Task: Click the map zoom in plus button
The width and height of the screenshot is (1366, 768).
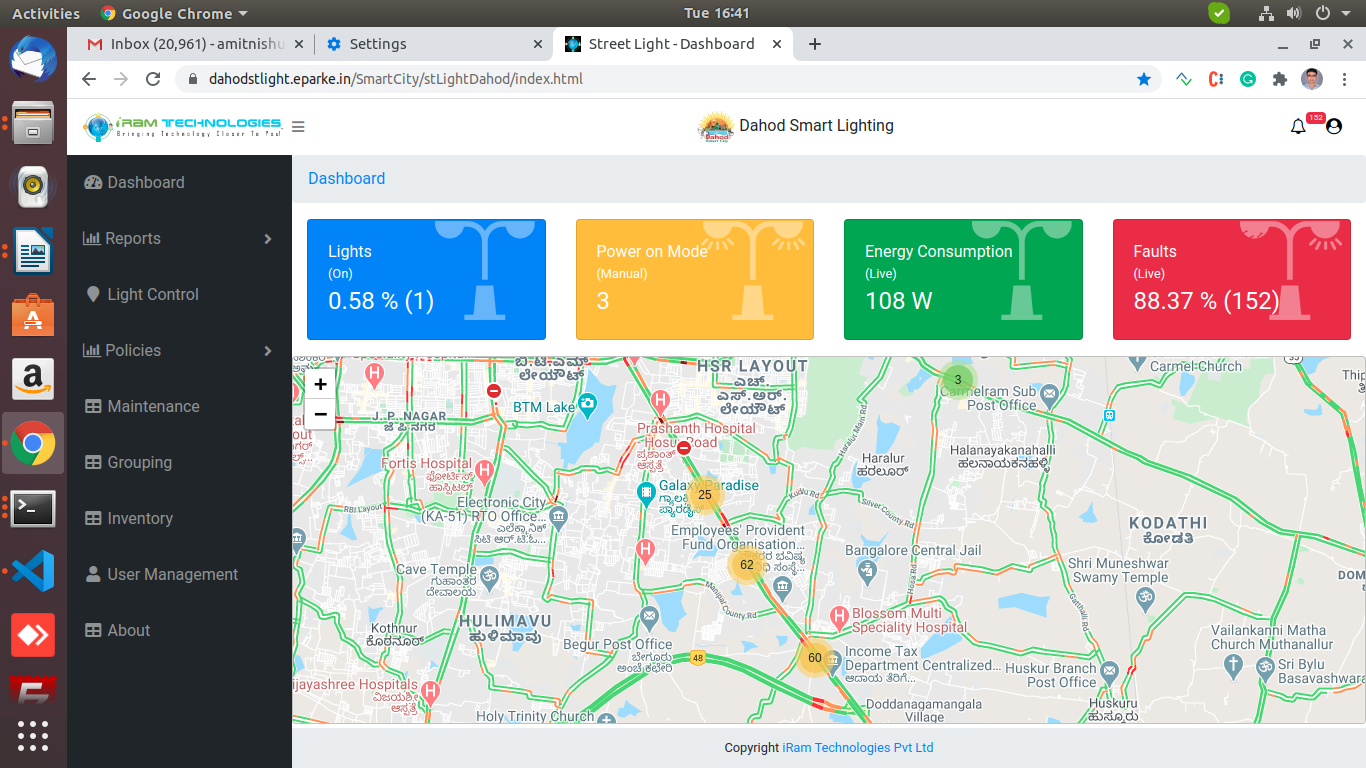Action: (x=320, y=384)
